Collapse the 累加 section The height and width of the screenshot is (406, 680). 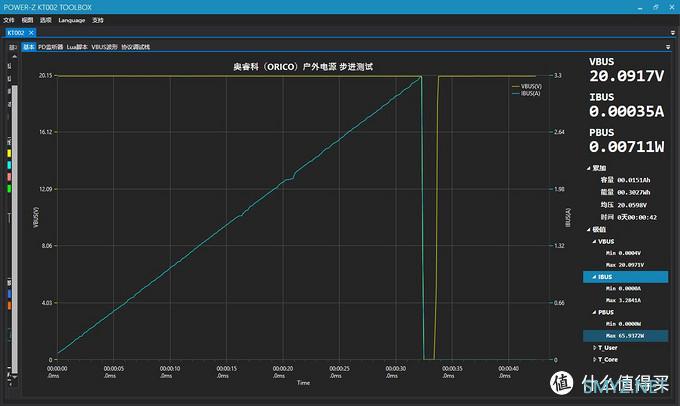click(590, 169)
